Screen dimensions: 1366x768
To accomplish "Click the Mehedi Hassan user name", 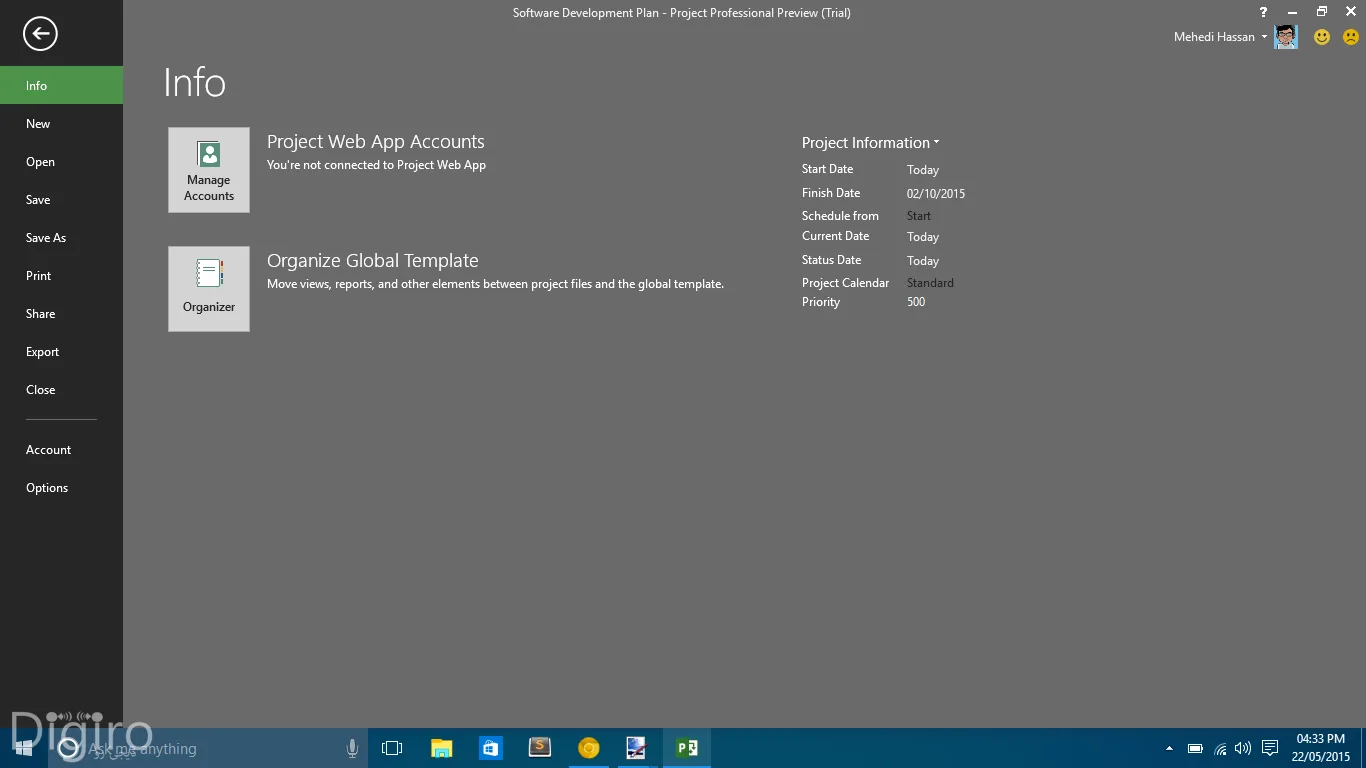I will (x=1214, y=37).
